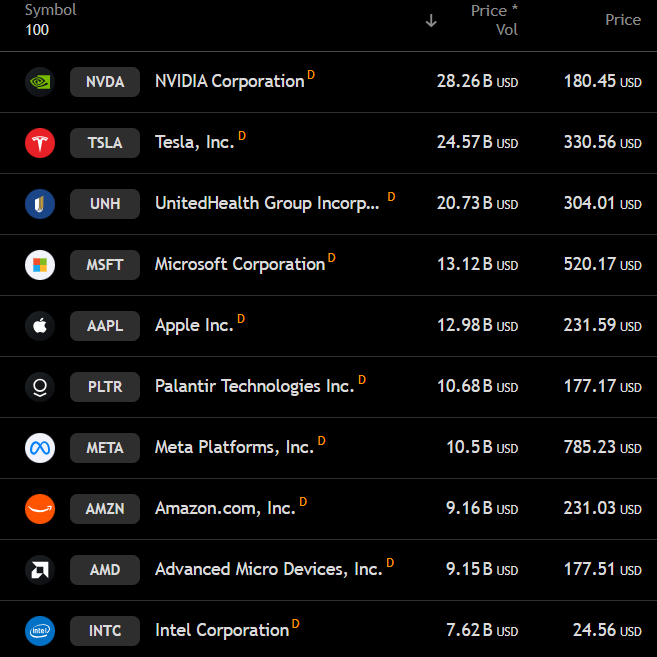Click the sort descending arrow icon
Viewport: 657px width, 657px height.
point(431,21)
